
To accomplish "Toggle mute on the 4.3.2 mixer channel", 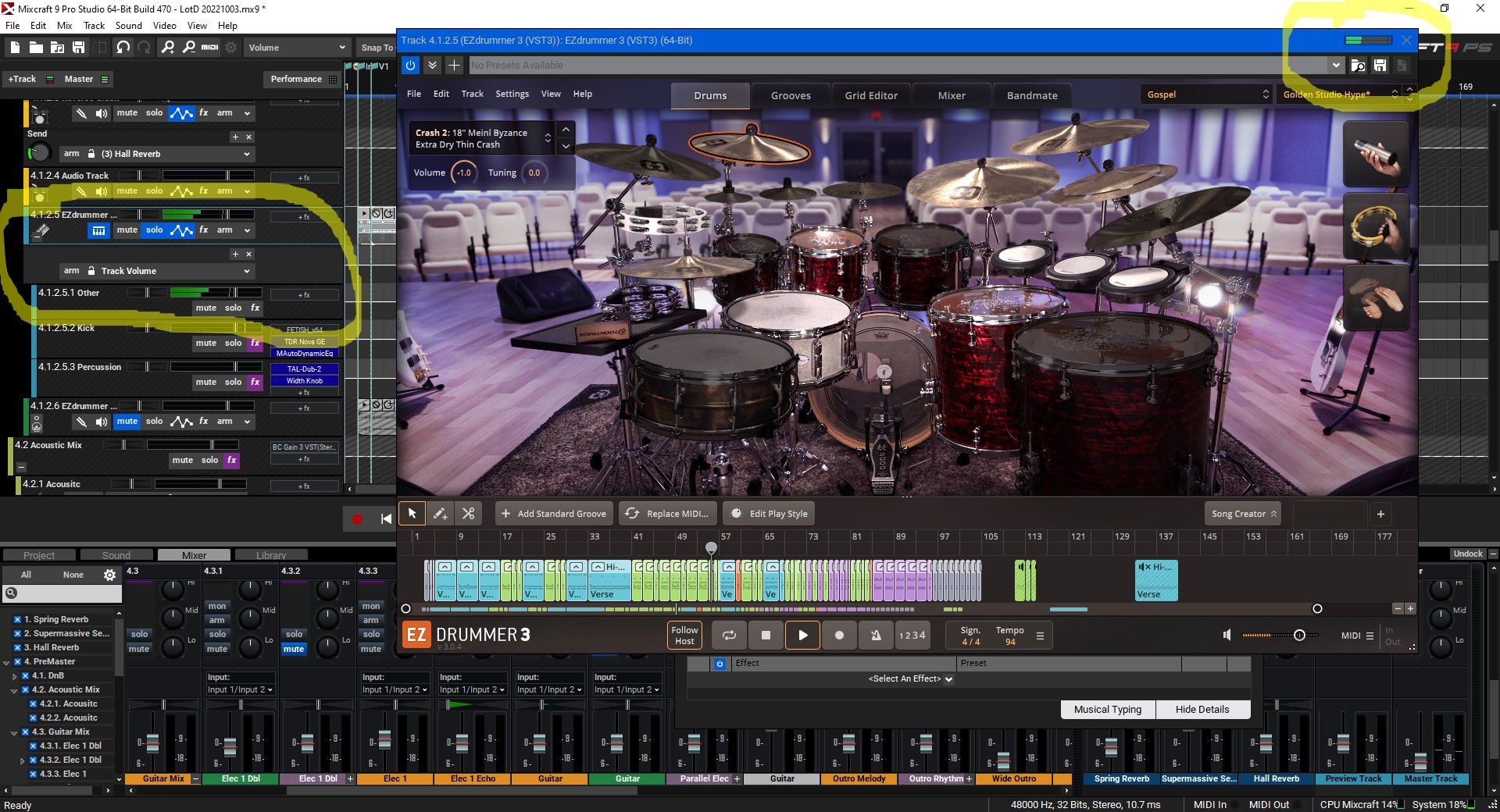I will coord(294,649).
